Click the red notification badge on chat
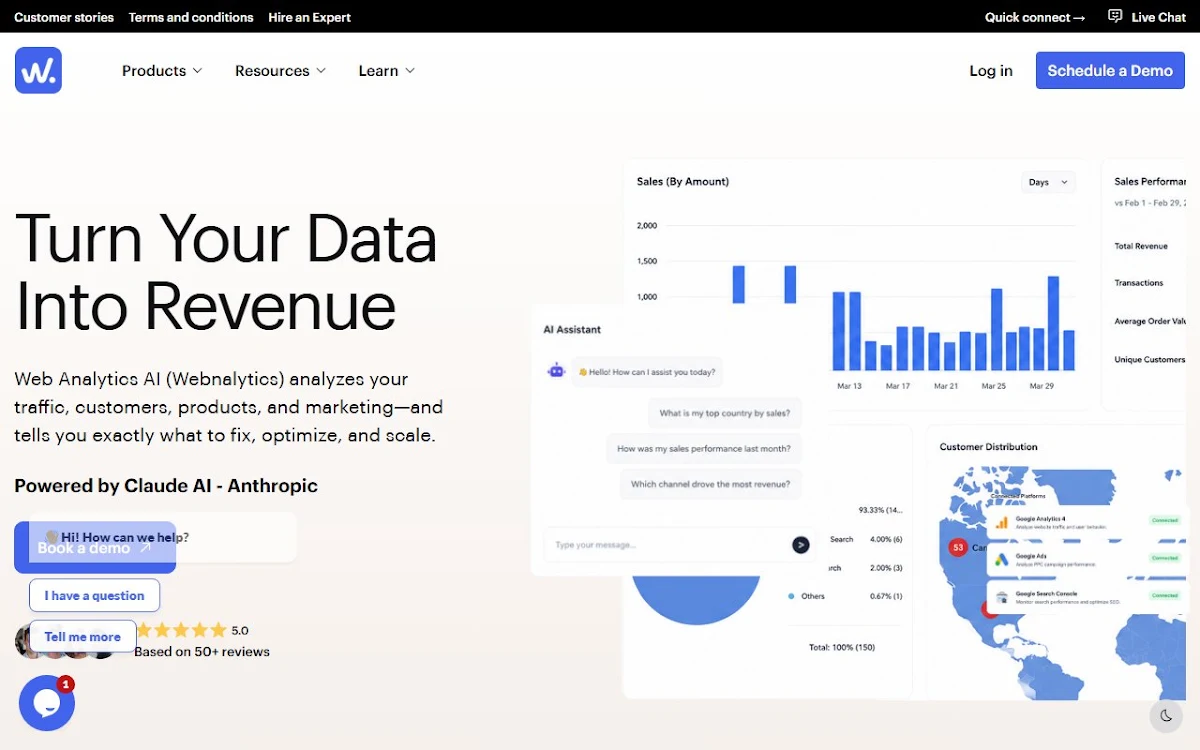This screenshot has width=1200, height=750. (x=65, y=685)
